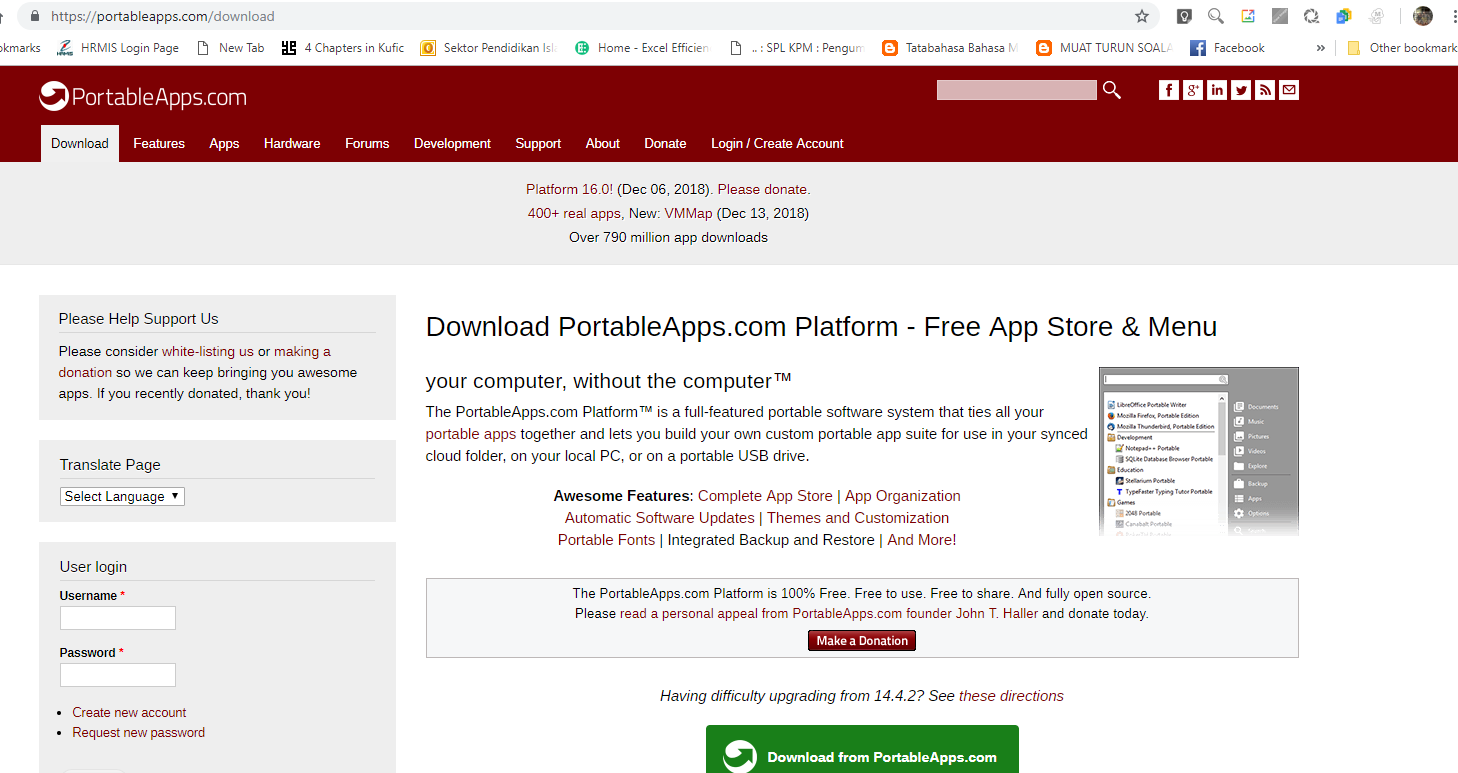
Task: Click the green Download from PortableApps.com button
Action: point(862,749)
